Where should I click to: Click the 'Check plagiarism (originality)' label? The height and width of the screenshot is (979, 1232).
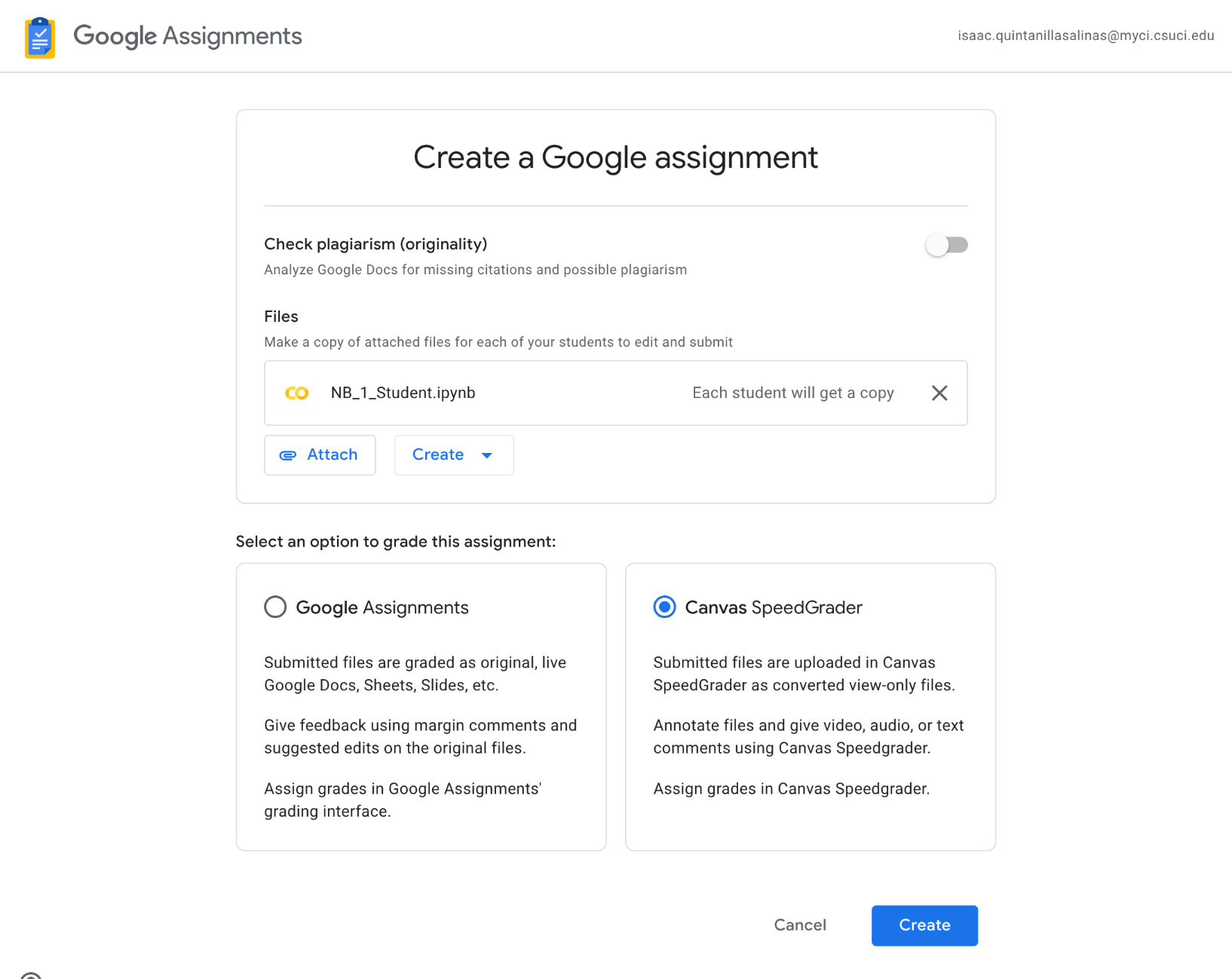[375, 244]
